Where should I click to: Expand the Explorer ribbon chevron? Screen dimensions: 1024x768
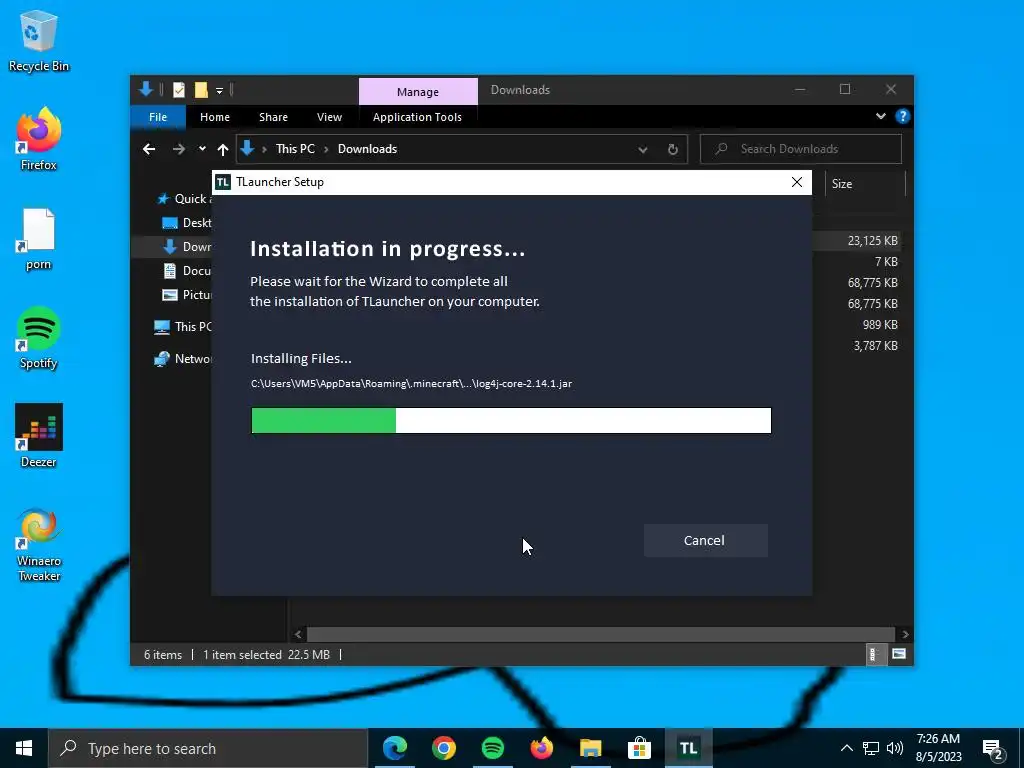880,116
